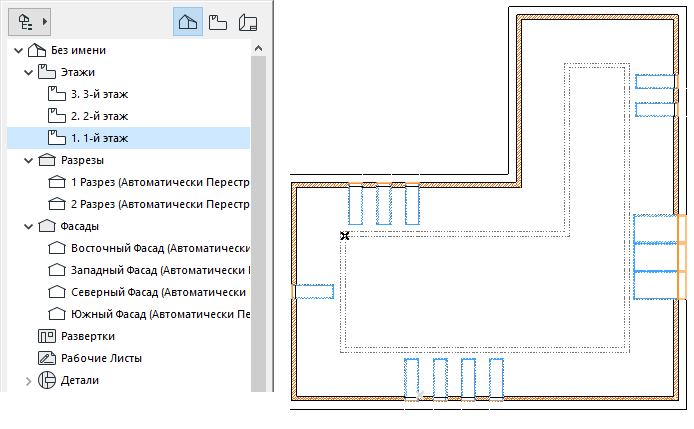Switch to View Map icon
Viewport: 694px width, 429px height.
[x=218, y=22]
